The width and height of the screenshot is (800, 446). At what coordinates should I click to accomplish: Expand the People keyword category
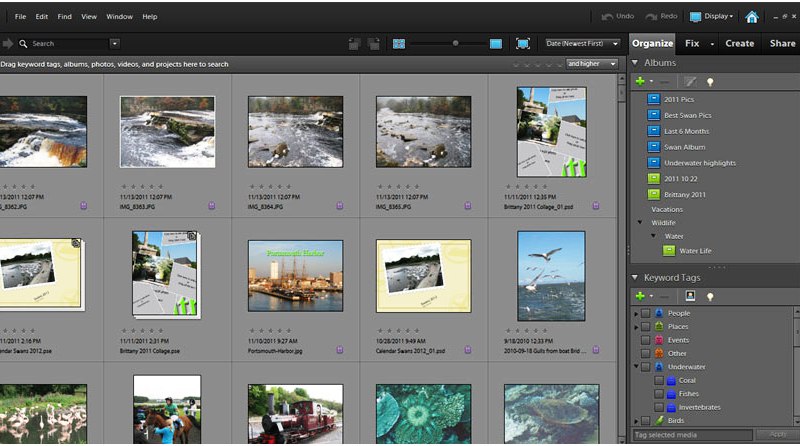pos(636,313)
